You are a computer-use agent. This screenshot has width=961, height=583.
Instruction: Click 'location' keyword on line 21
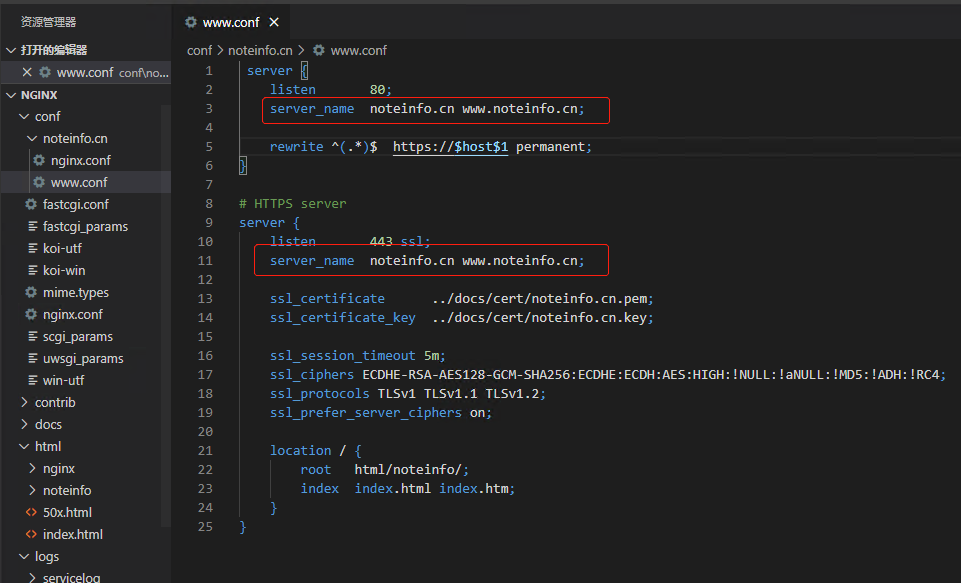300,451
